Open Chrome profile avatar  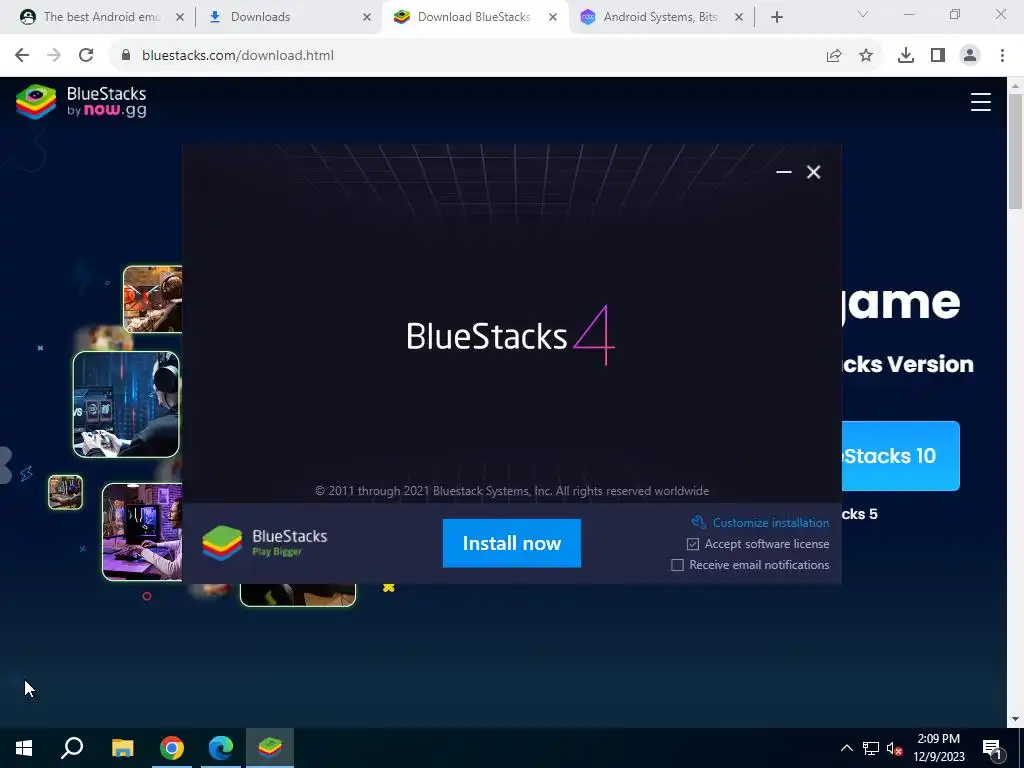(970, 56)
